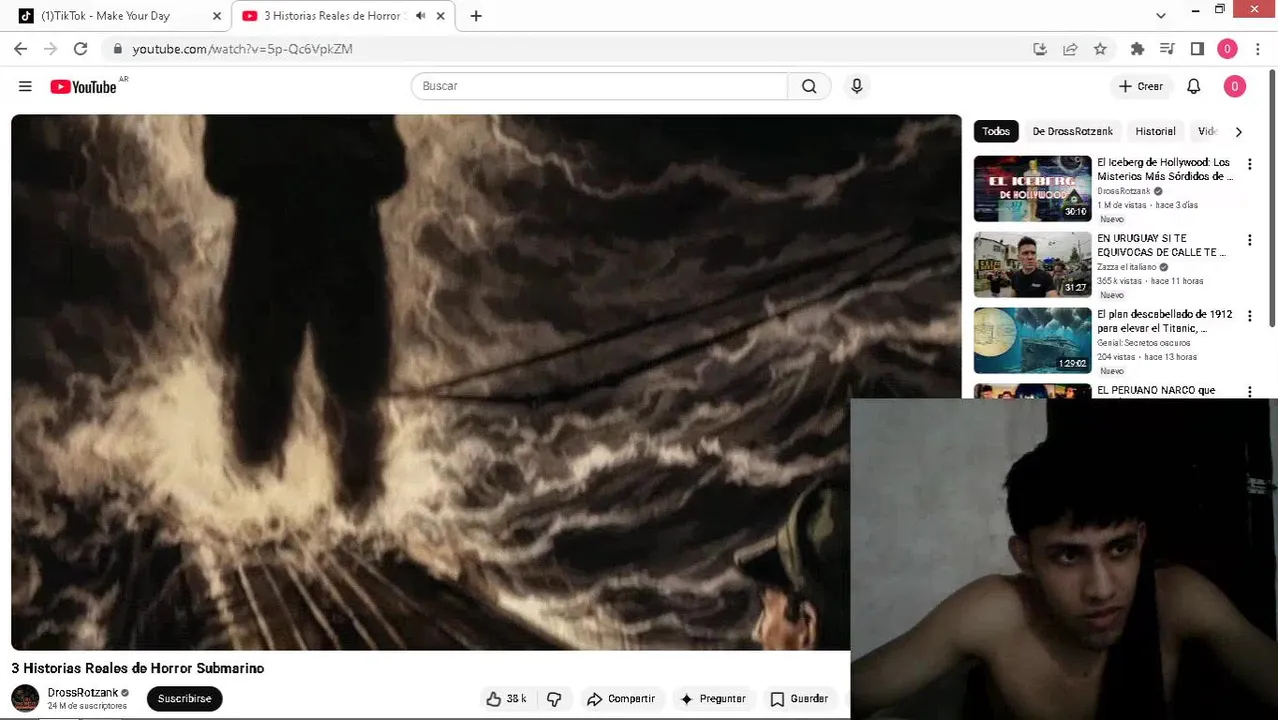Open El plan descabellado de 1912 title
This screenshot has height=720, width=1278.
click(1164, 321)
